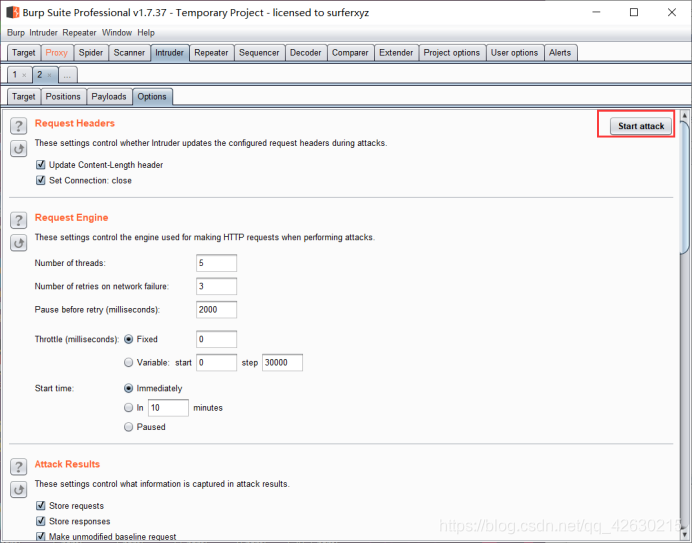Open the Project options tab

(x=451, y=53)
